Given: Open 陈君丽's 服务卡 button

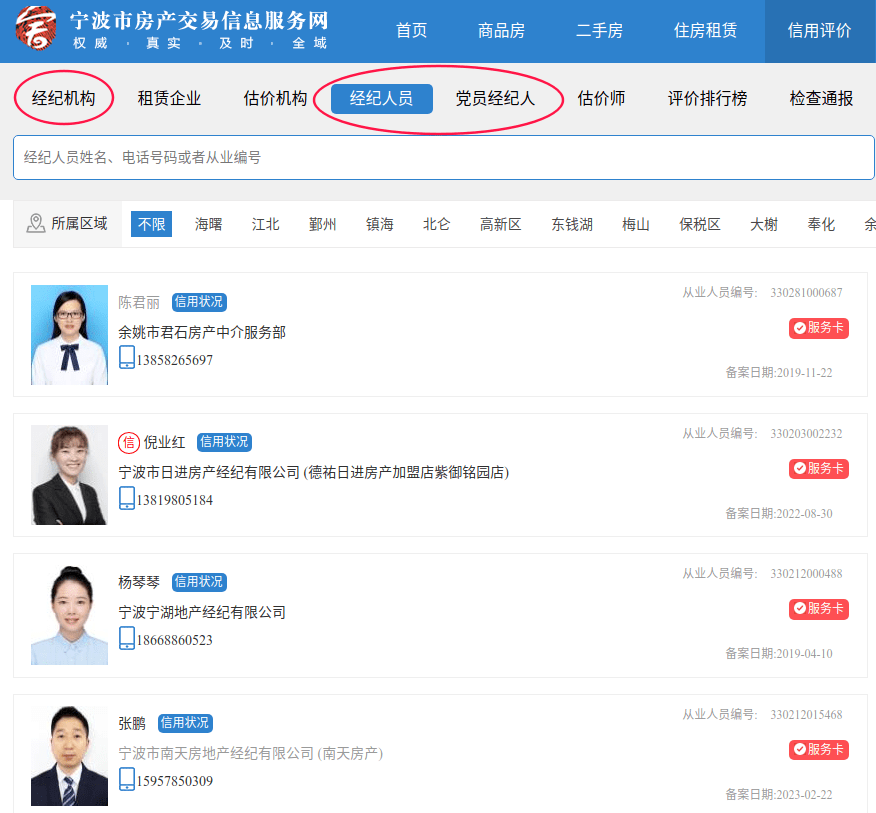Looking at the screenshot, I should coord(818,328).
